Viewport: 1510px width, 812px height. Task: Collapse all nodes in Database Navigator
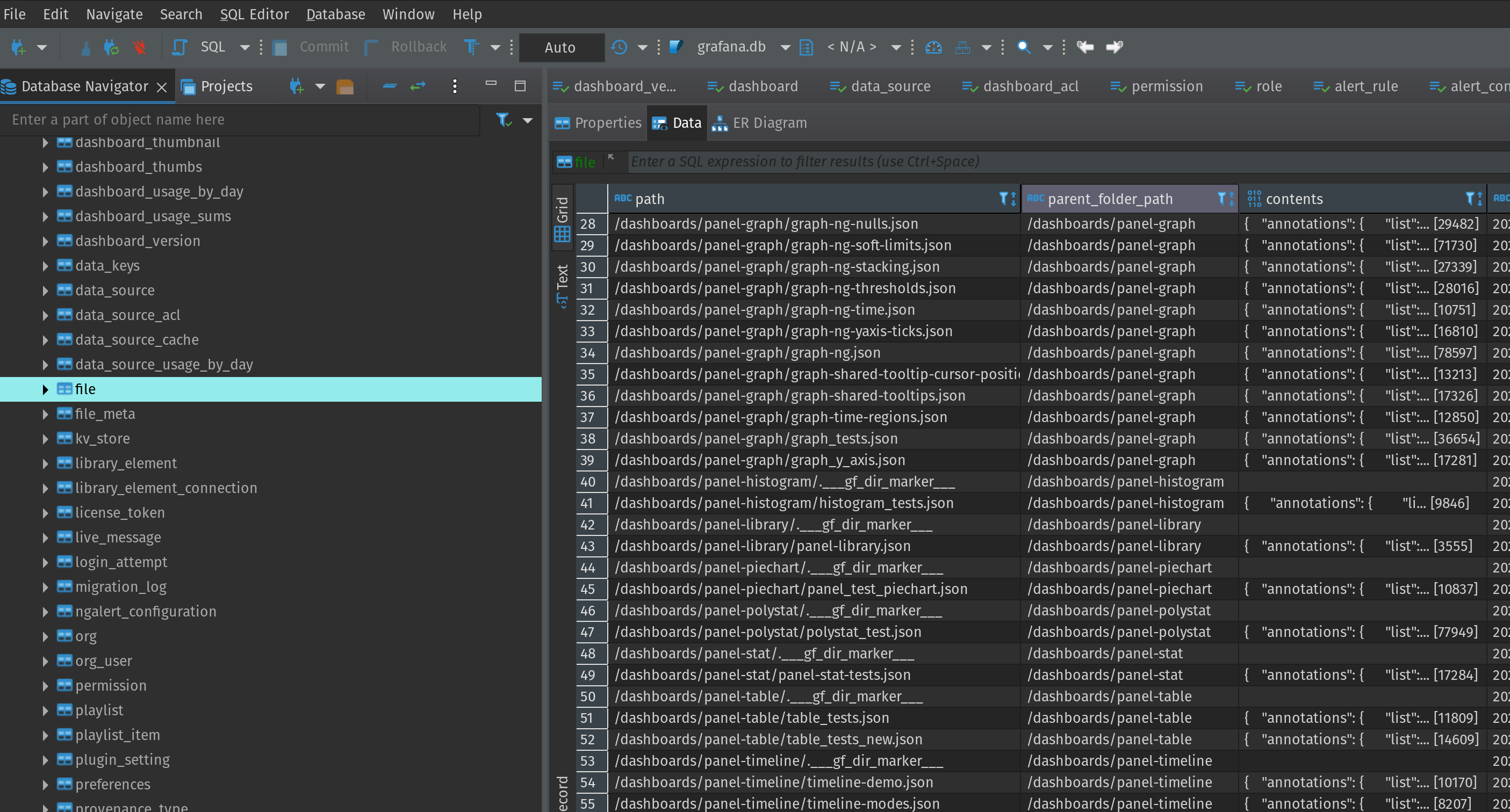pyautogui.click(x=389, y=86)
